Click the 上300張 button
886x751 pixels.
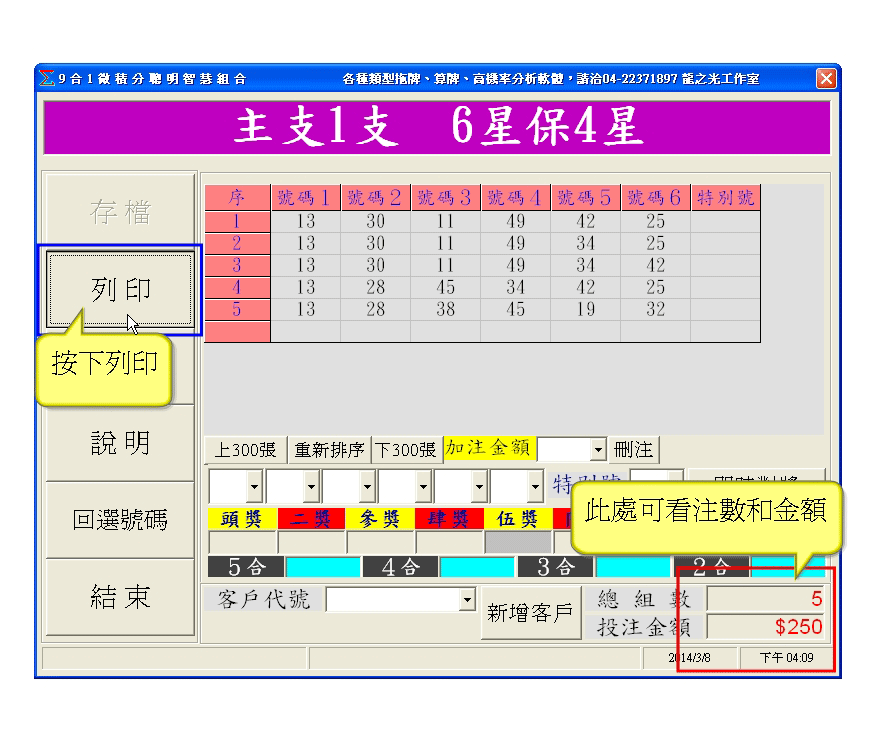pos(246,450)
